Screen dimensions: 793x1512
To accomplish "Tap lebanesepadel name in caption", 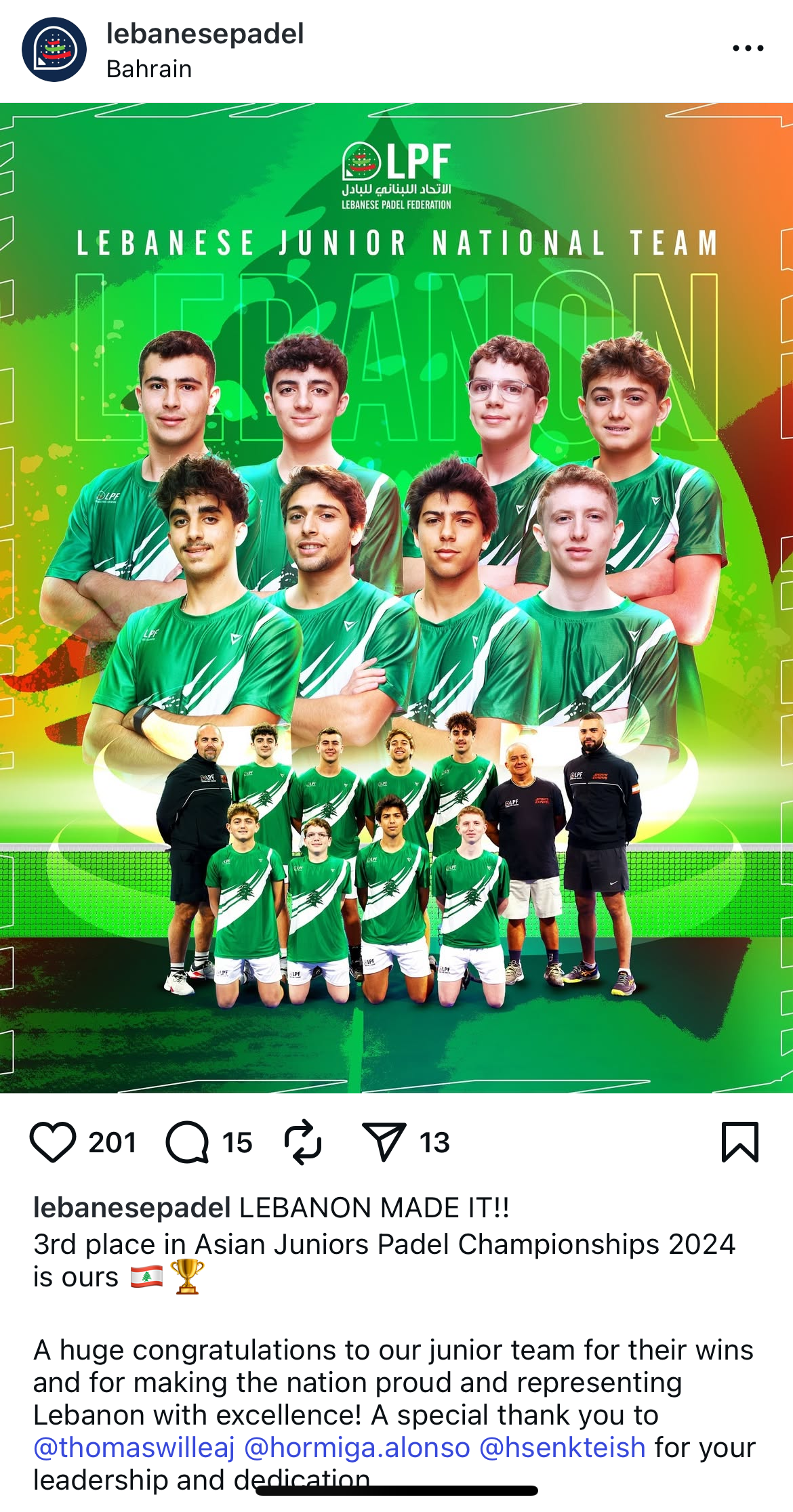I will tap(132, 1208).
